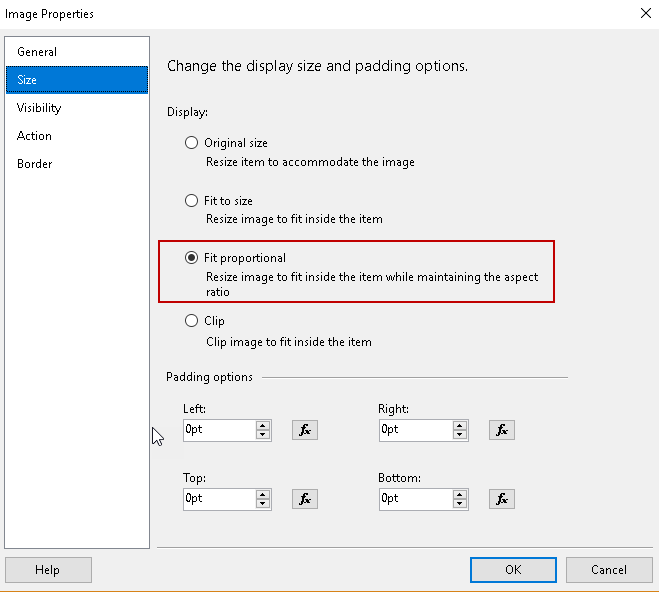This screenshot has height=592, width=659.
Task: Increase Top padding with up arrow
Action: tap(263, 494)
